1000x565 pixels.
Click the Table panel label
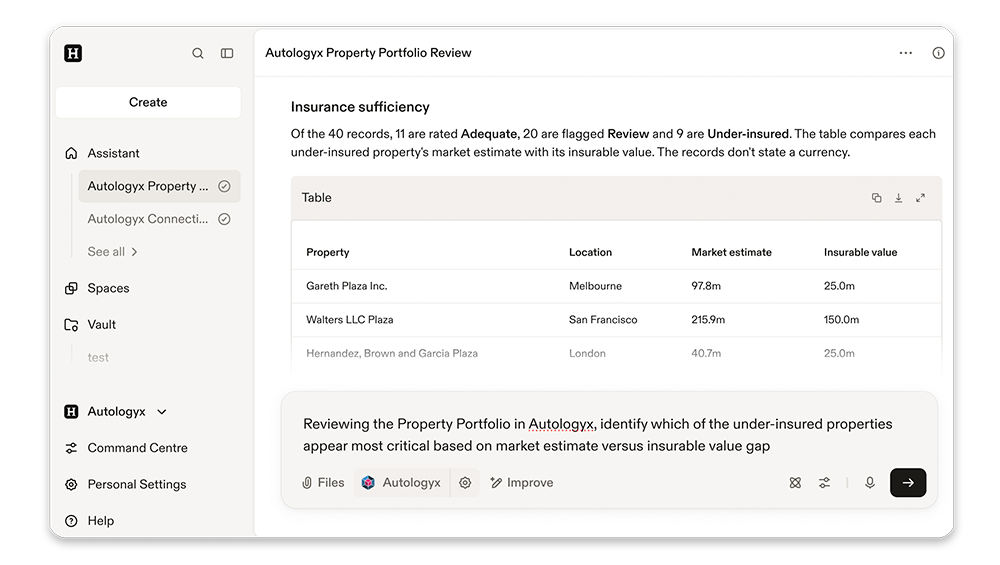pyautogui.click(x=316, y=198)
